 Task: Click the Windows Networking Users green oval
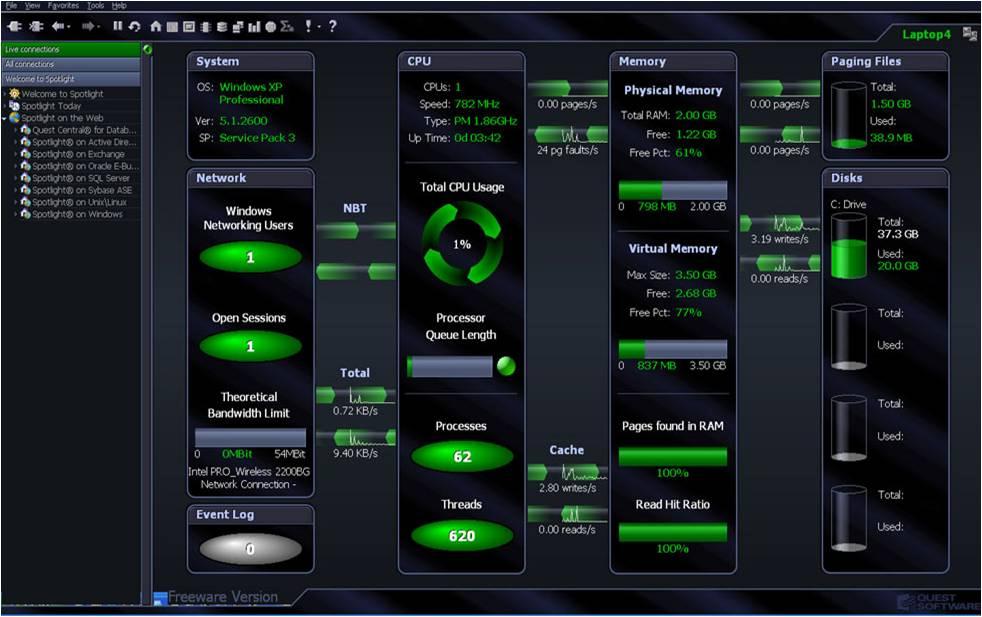pos(251,257)
